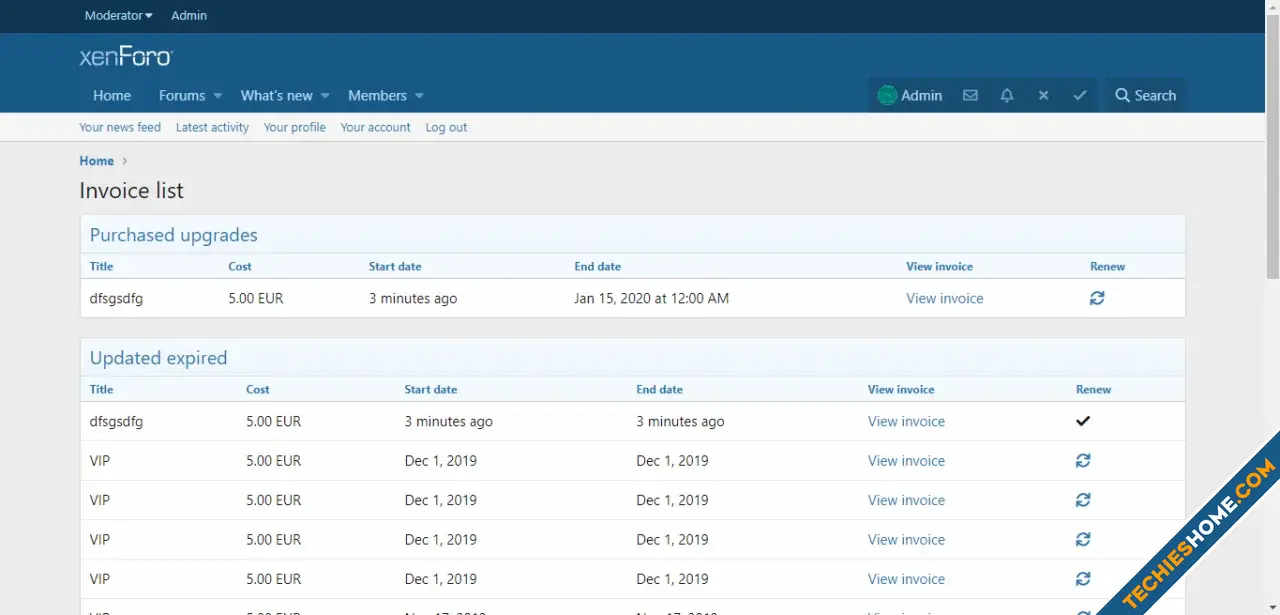Open Your news feed link

point(120,128)
